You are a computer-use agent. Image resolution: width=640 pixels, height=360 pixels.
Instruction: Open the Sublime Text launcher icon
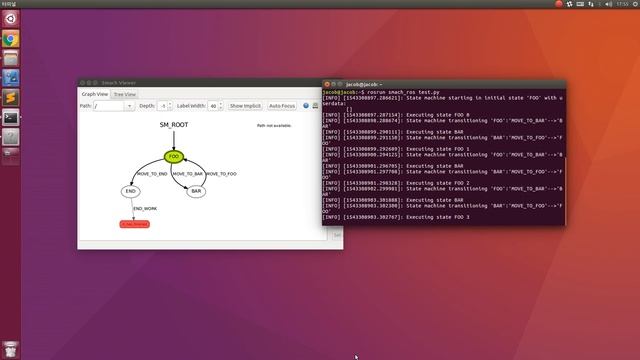coord(11,98)
